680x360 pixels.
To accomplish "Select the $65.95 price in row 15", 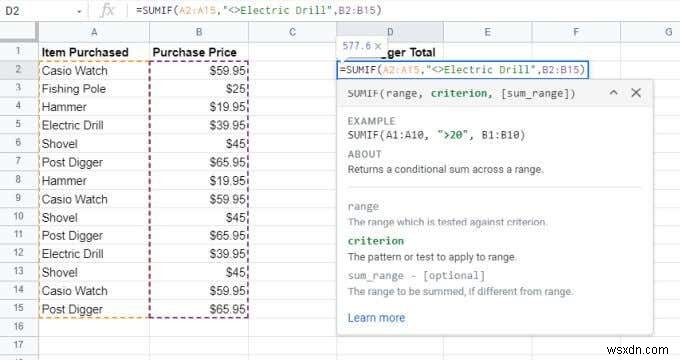I will (199, 309).
